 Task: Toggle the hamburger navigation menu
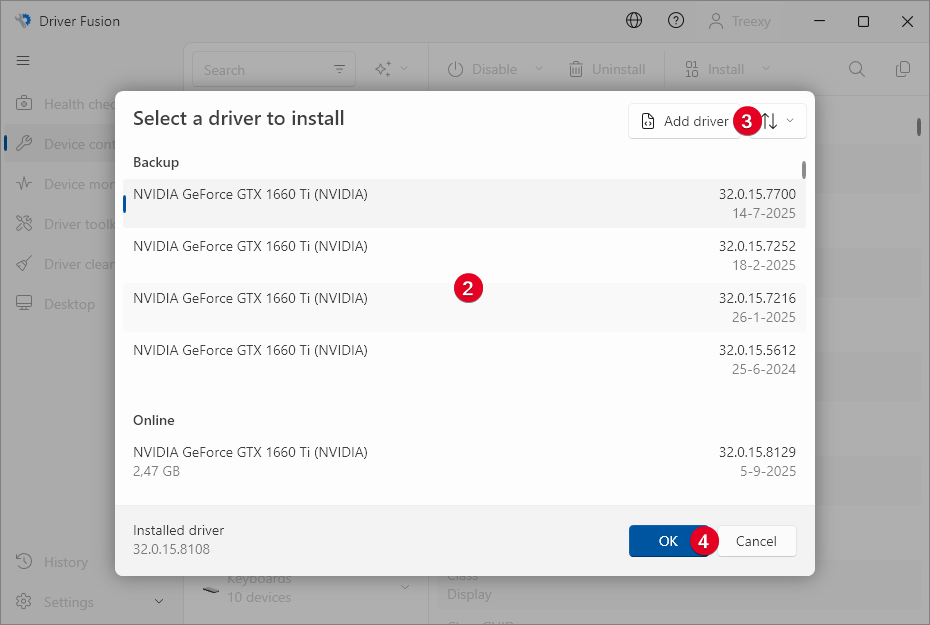(23, 60)
